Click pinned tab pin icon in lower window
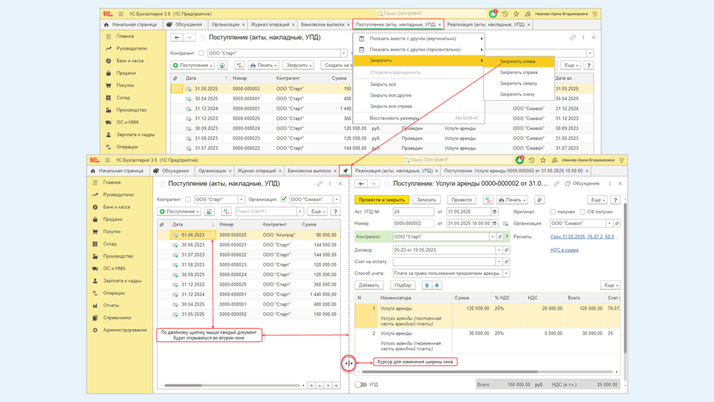This screenshot has width=714, height=402. click(x=345, y=171)
